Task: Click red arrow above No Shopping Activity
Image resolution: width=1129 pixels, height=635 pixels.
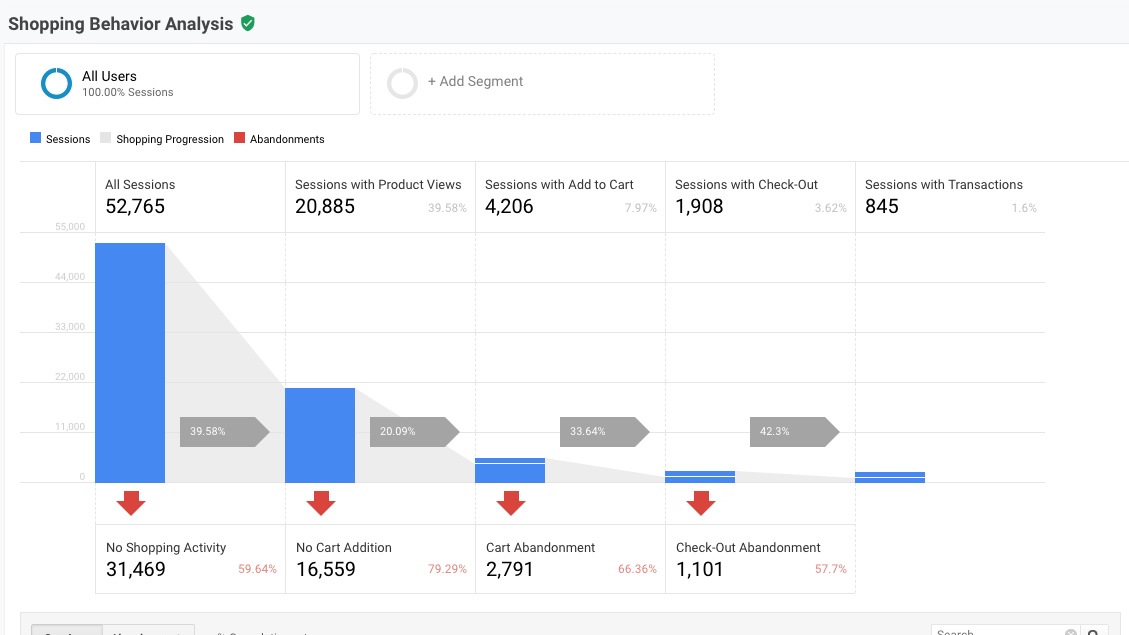Action: click(x=131, y=502)
